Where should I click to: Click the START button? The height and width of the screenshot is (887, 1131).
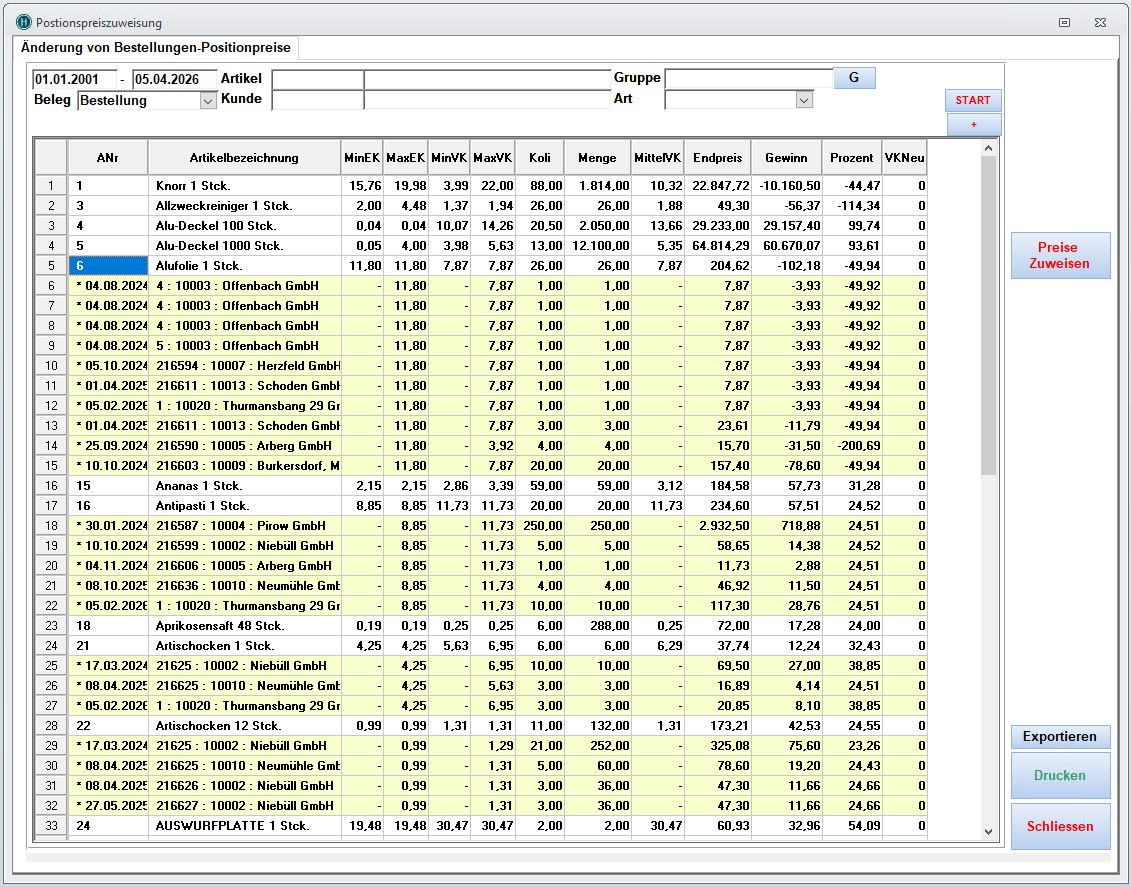(972, 100)
